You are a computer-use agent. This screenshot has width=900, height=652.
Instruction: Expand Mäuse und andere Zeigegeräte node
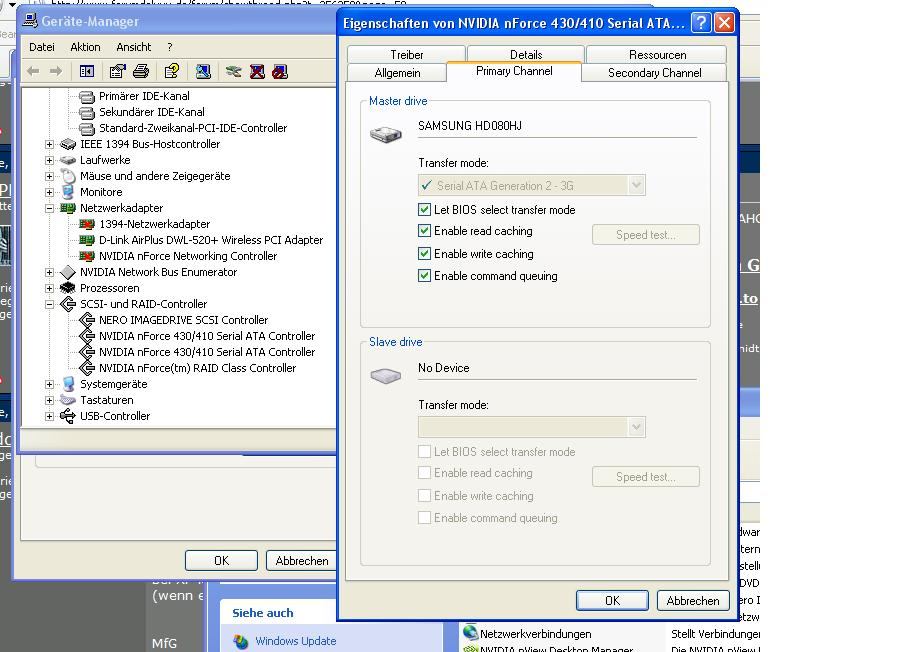(x=49, y=176)
